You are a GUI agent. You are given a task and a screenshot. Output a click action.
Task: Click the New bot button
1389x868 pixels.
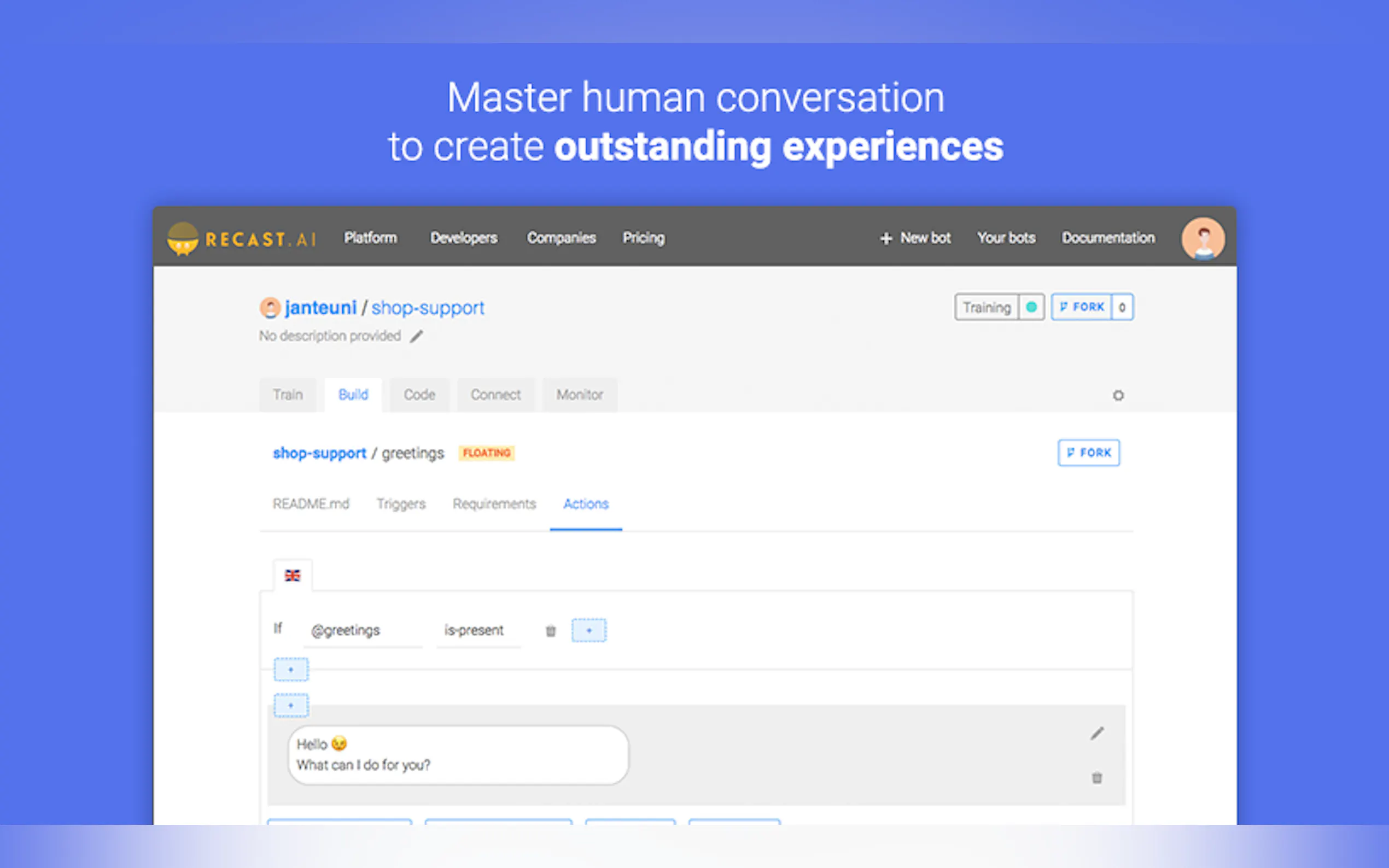point(915,238)
